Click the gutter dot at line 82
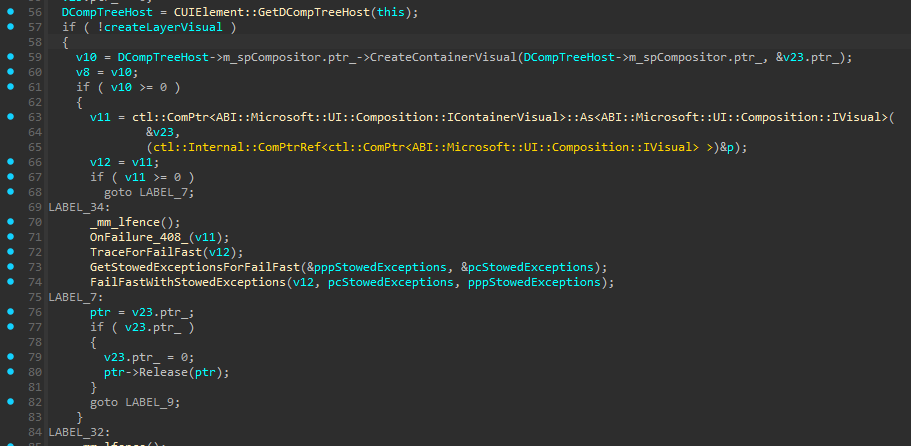The width and height of the screenshot is (911, 446). click(9, 402)
